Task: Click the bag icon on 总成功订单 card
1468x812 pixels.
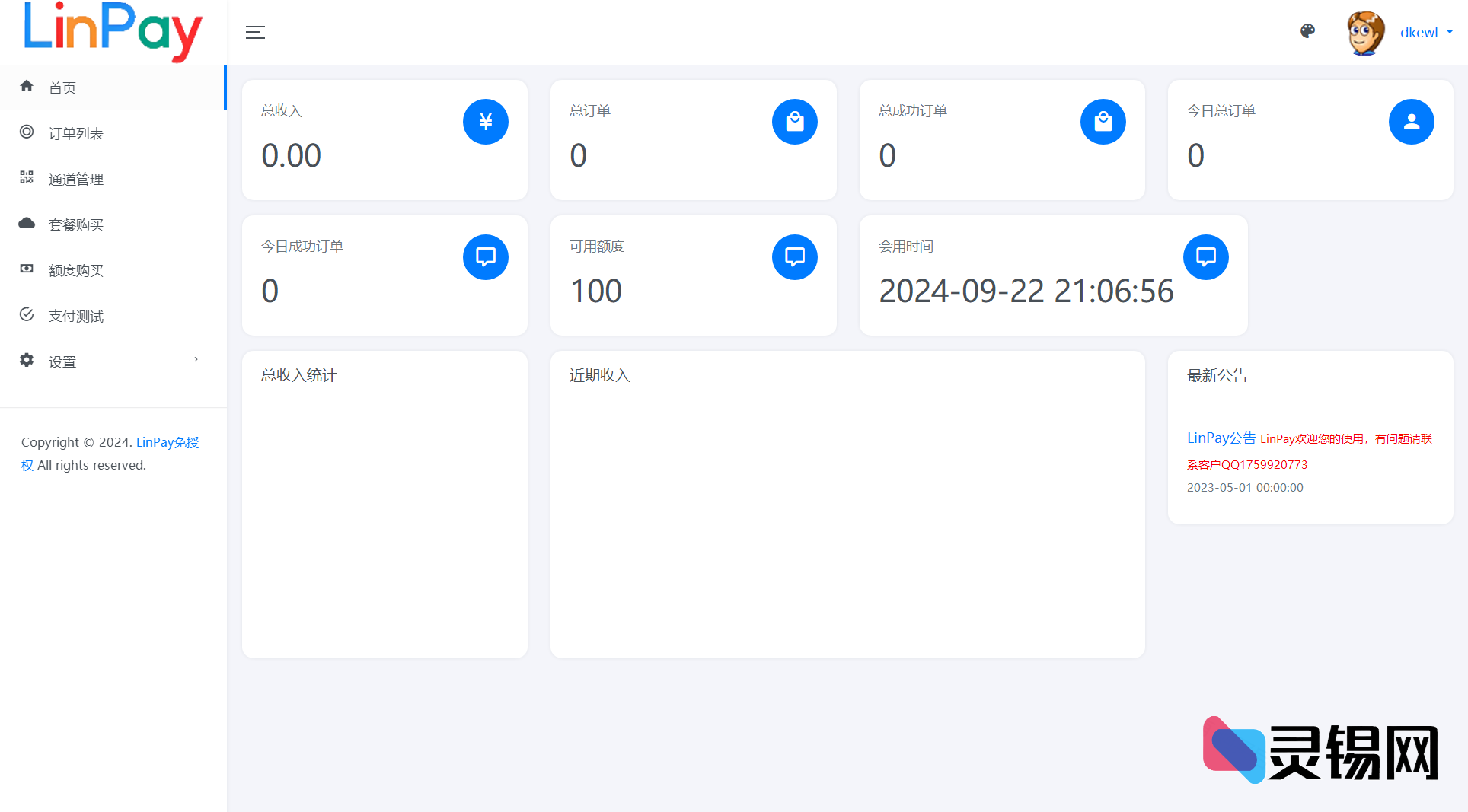Action: 1103,122
